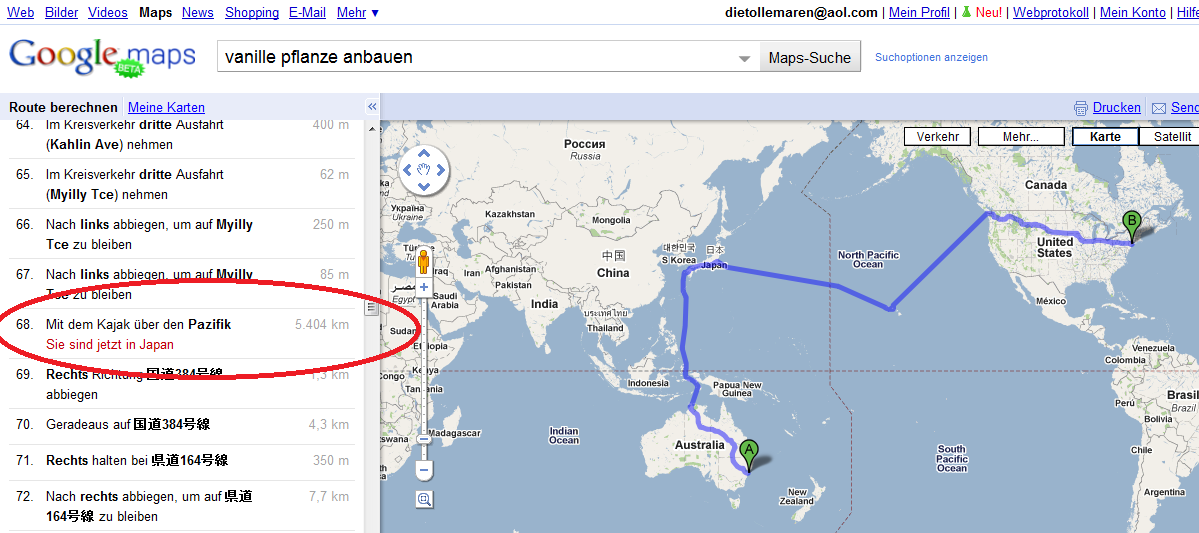Click green marker B in United States
The image size is (1199, 533).
[x=1131, y=227]
